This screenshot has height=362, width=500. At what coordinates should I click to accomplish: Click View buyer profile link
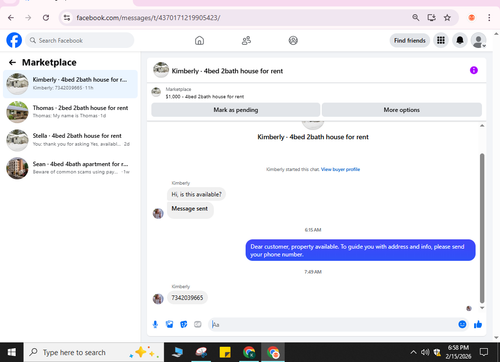(x=340, y=169)
